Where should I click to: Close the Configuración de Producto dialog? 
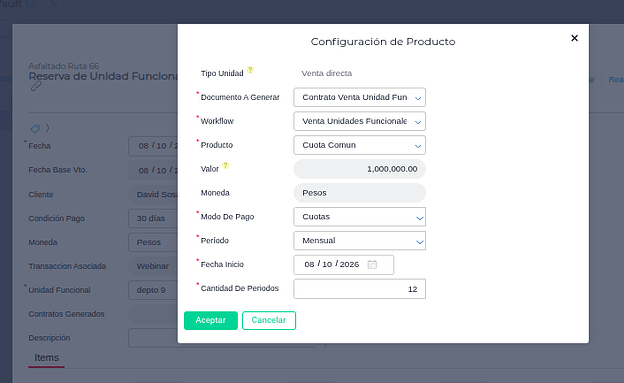(x=574, y=38)
